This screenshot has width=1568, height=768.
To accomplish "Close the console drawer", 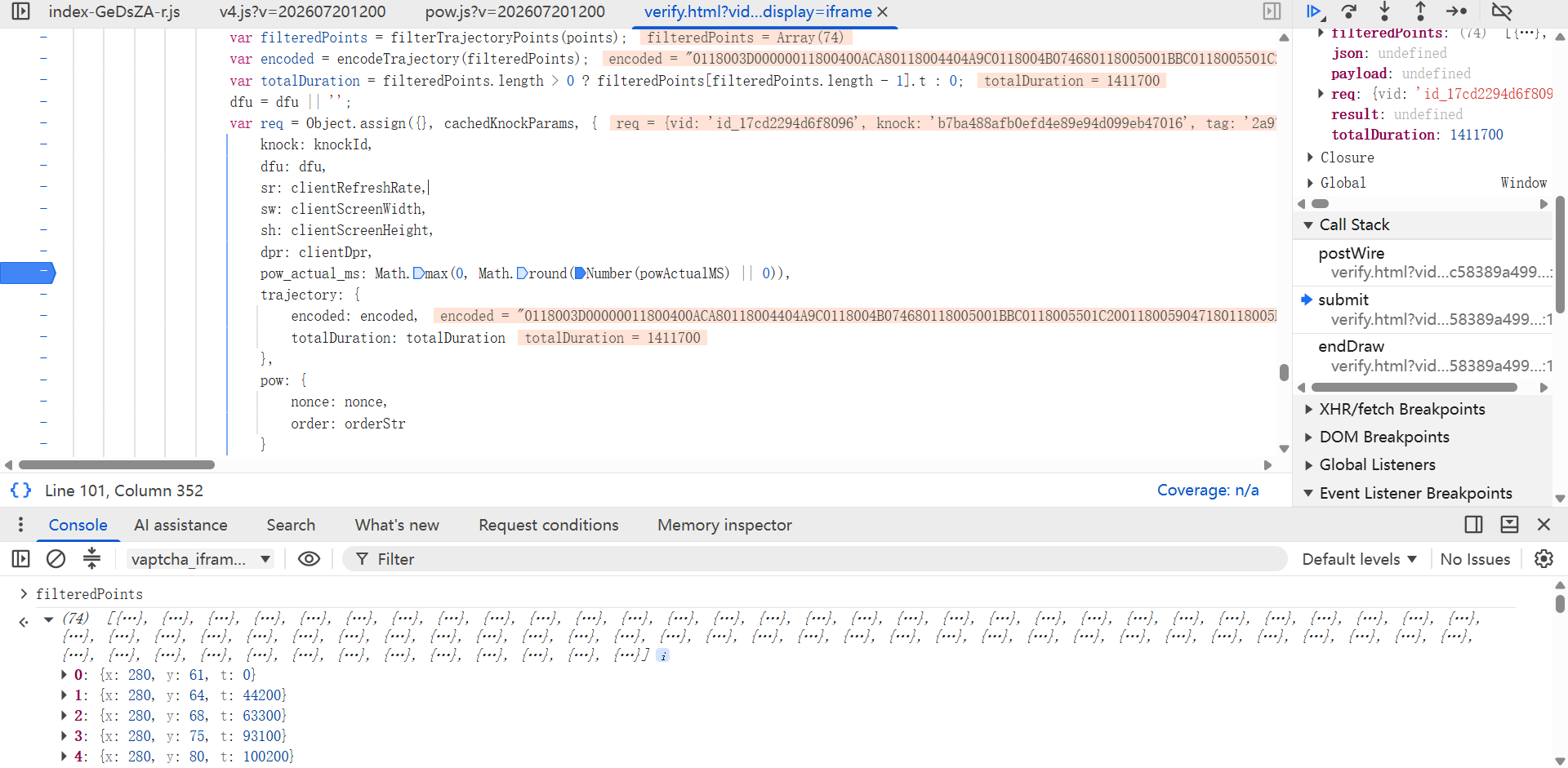I will tap(1543, 524).
